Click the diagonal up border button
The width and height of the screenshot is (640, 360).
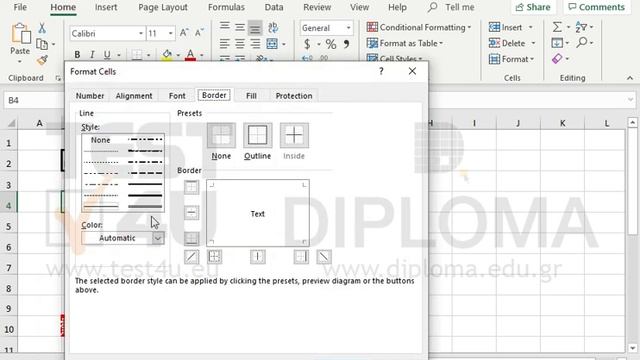tap(191, 257)
